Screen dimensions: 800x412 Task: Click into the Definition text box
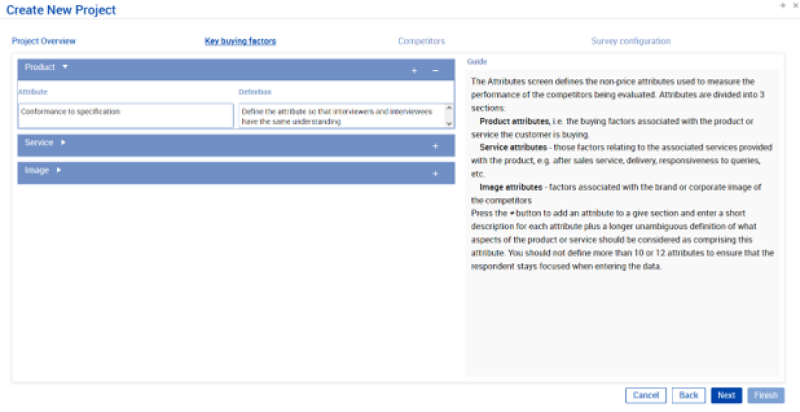click(340, 115)
